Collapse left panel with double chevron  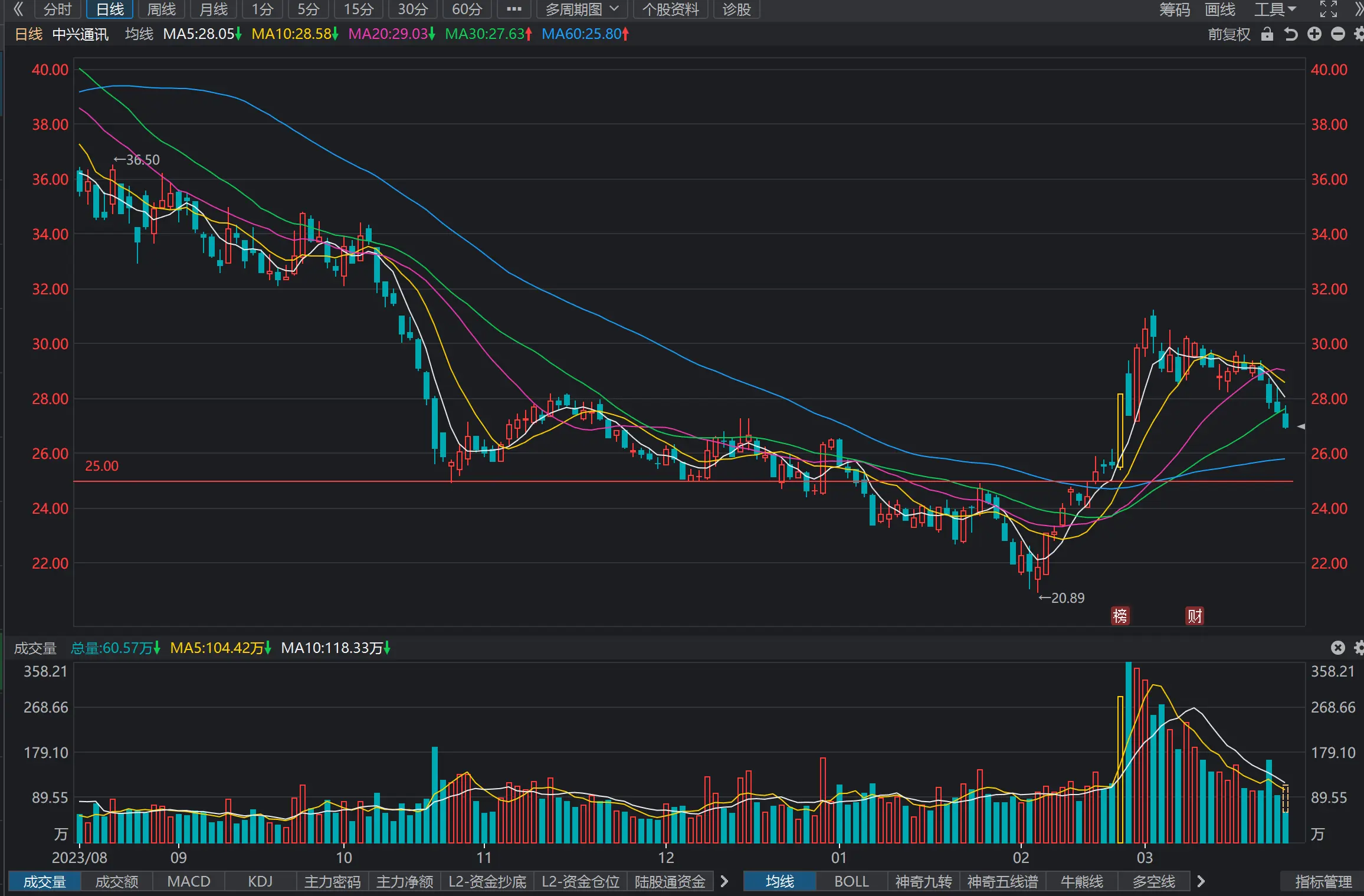[18, 9]
